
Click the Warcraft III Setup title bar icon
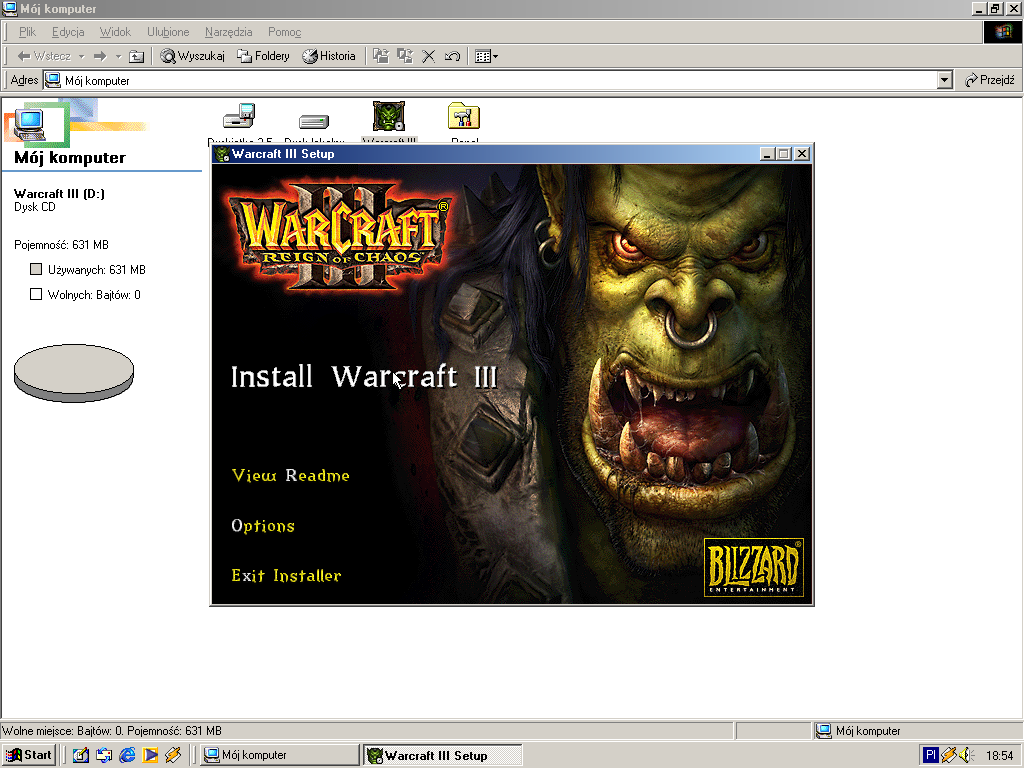222,154
